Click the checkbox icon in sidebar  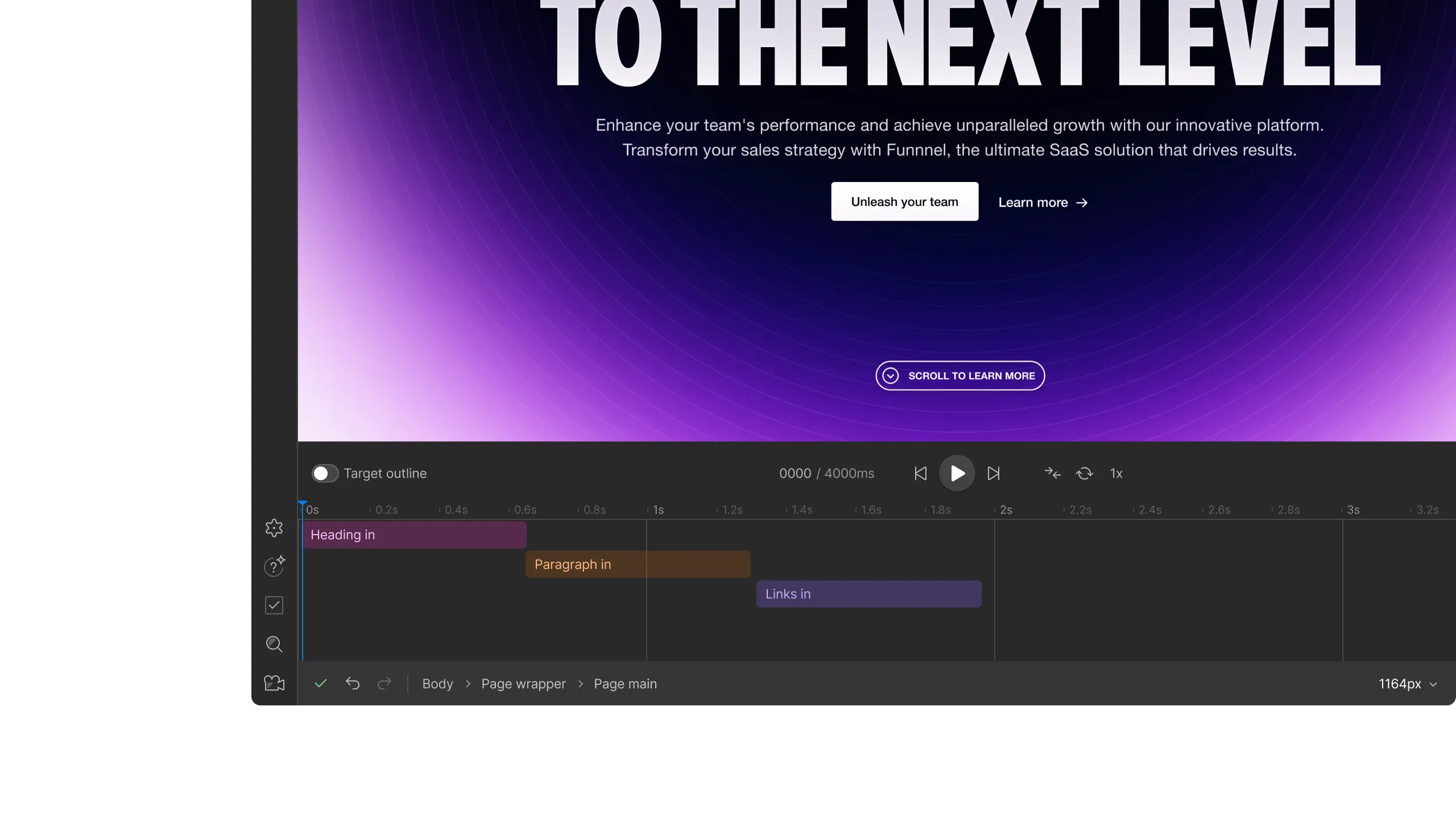274,605
